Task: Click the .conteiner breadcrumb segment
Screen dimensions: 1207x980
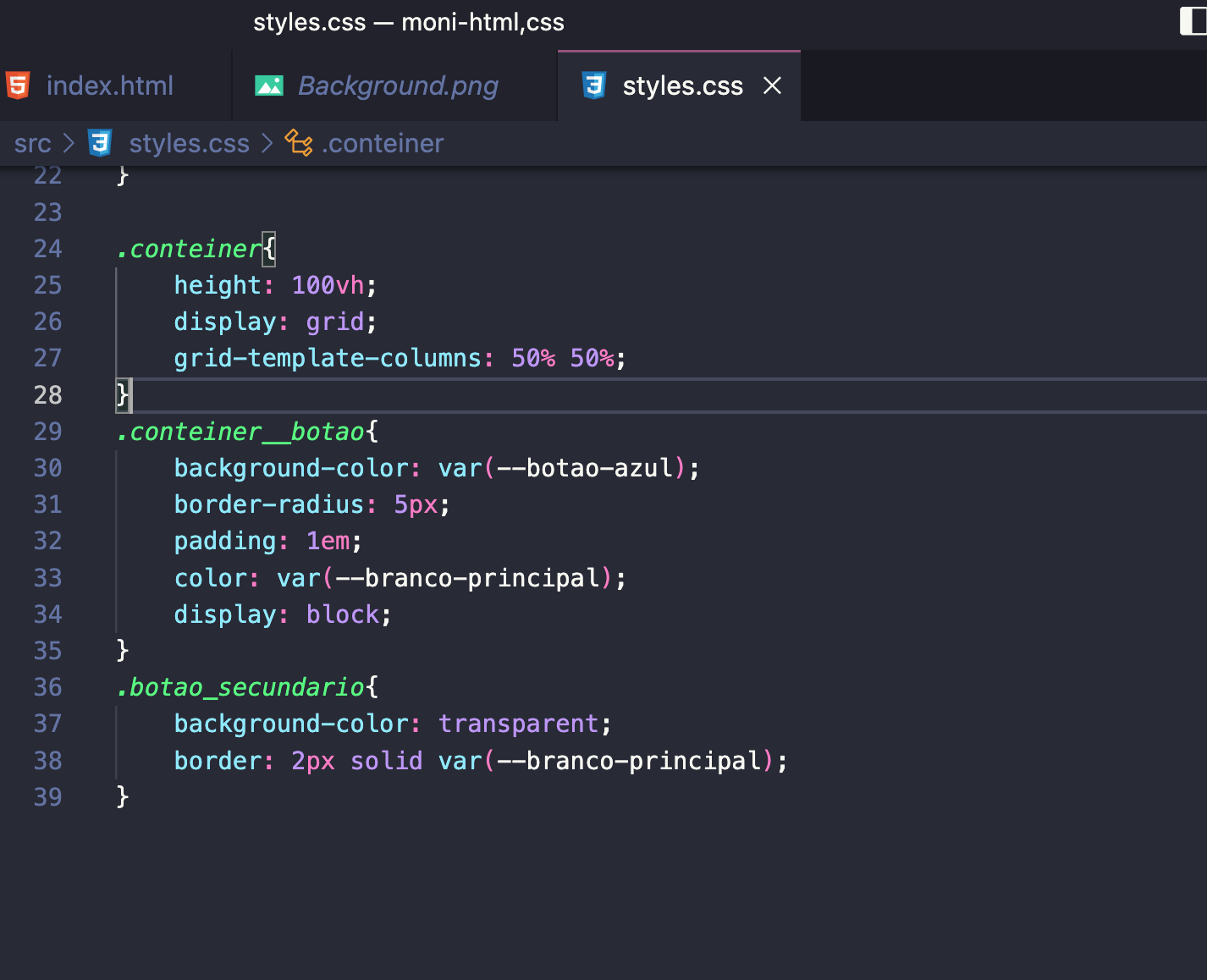Action: (x=383, y=144)
